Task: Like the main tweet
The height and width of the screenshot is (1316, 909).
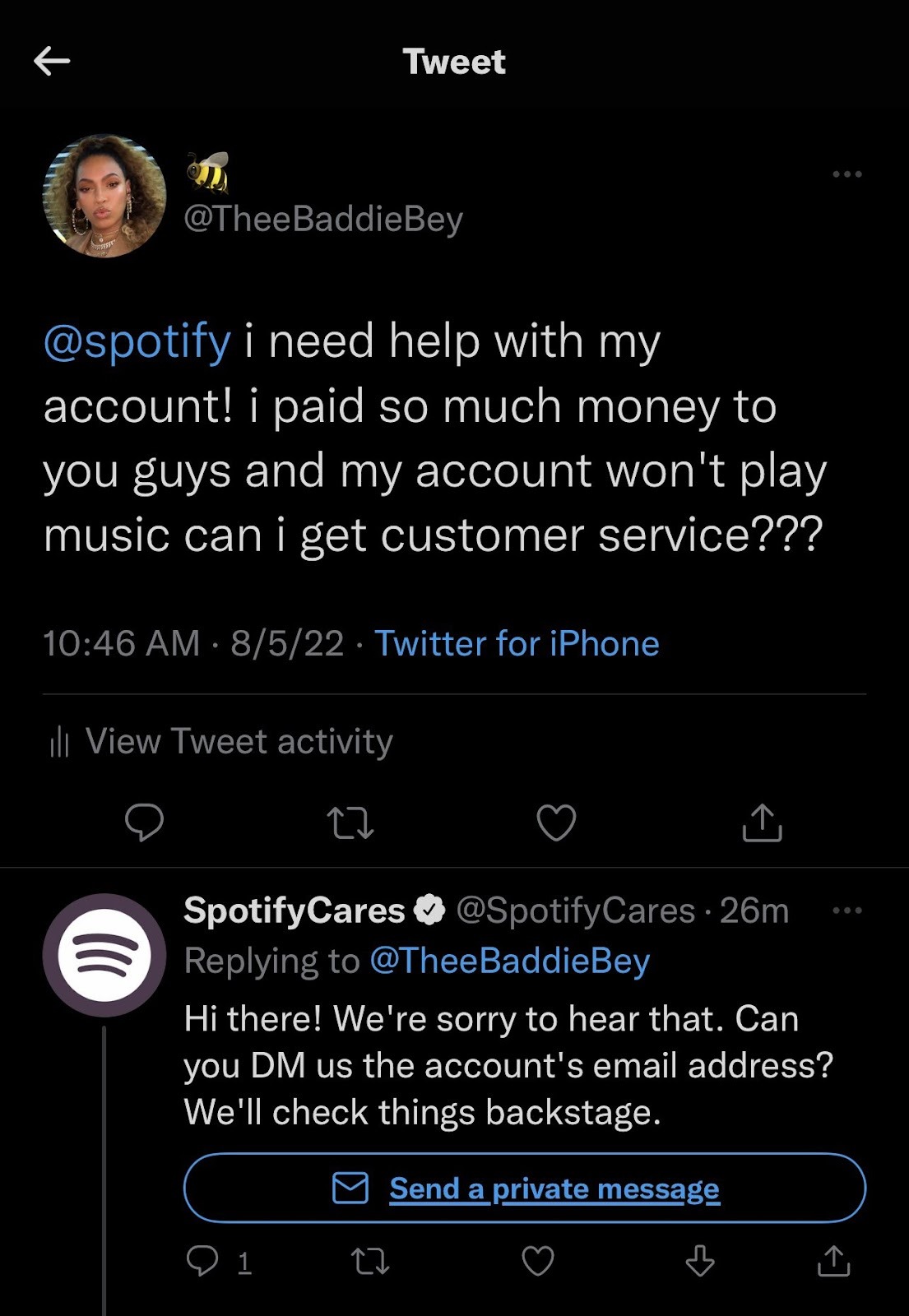Action: (556, 822)
